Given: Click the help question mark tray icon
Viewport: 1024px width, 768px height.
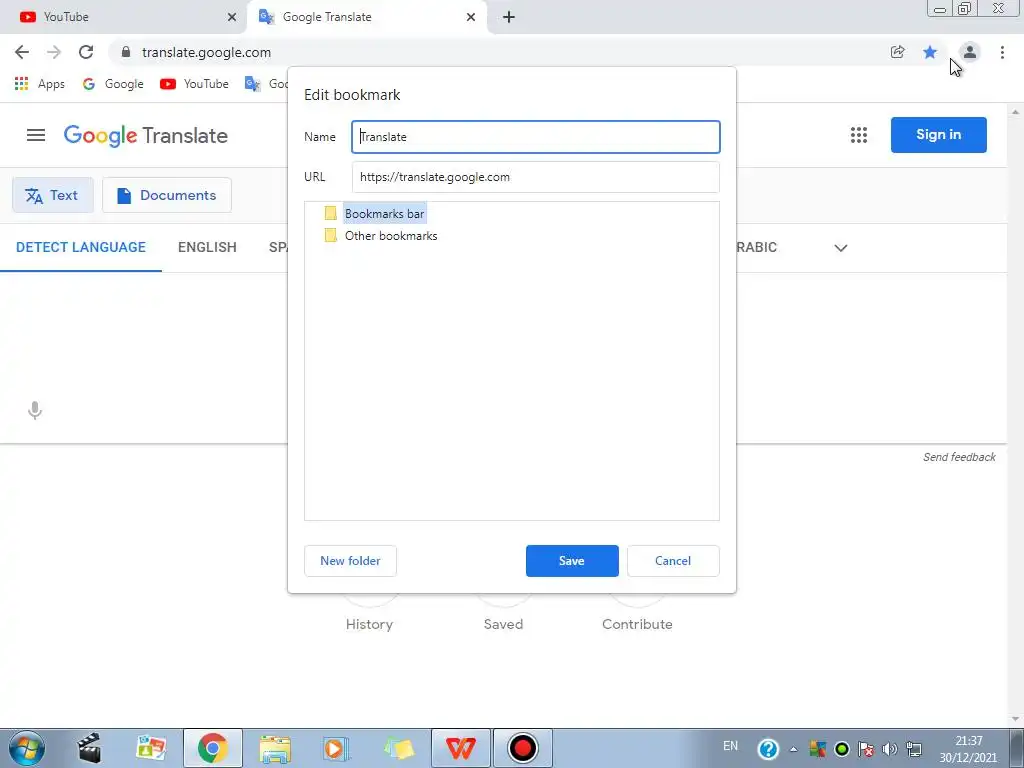Looking at the screenshot, I should click(x=769, y=748).
